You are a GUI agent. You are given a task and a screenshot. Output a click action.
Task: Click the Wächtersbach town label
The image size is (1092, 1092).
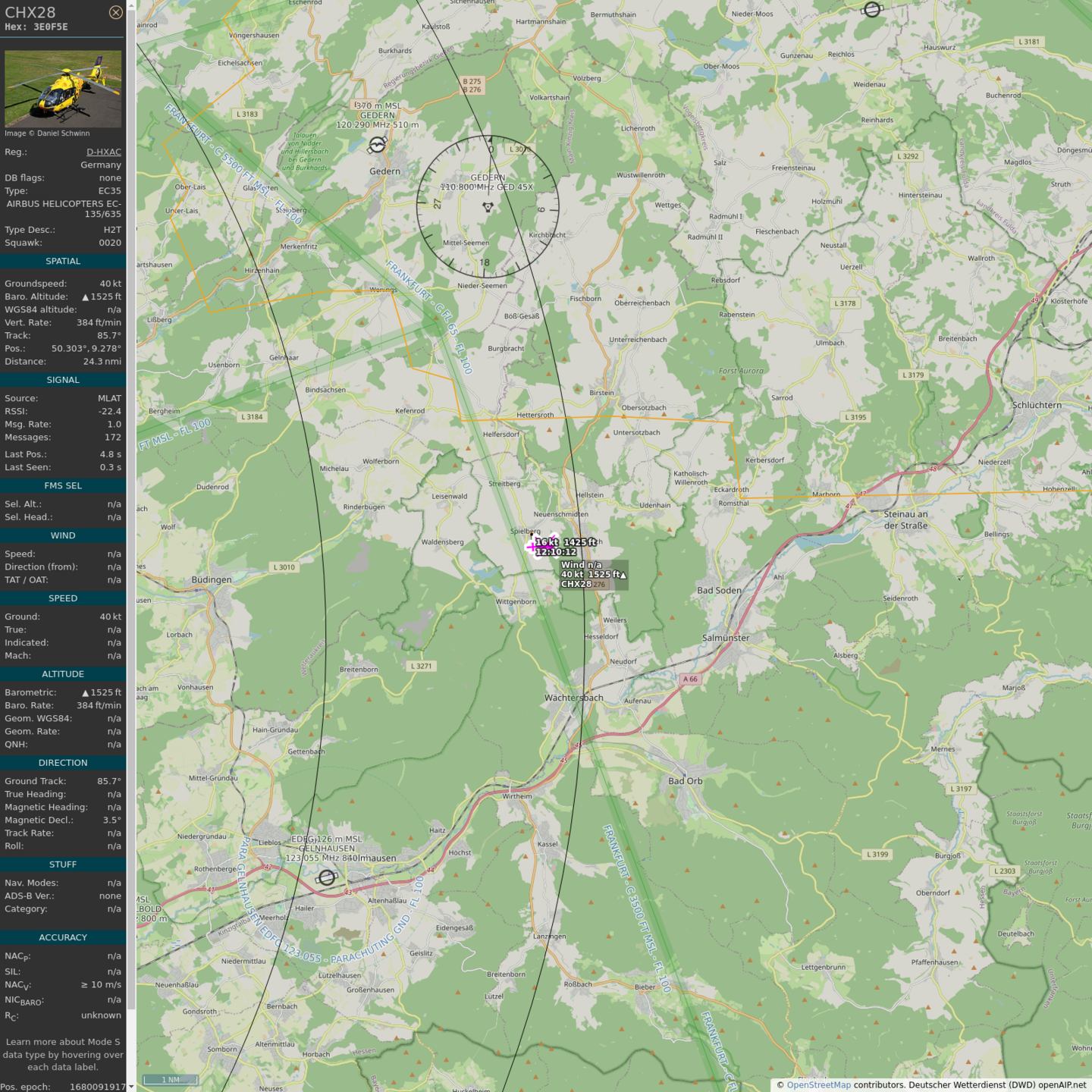pyautogui.click(x=574, y=698)
